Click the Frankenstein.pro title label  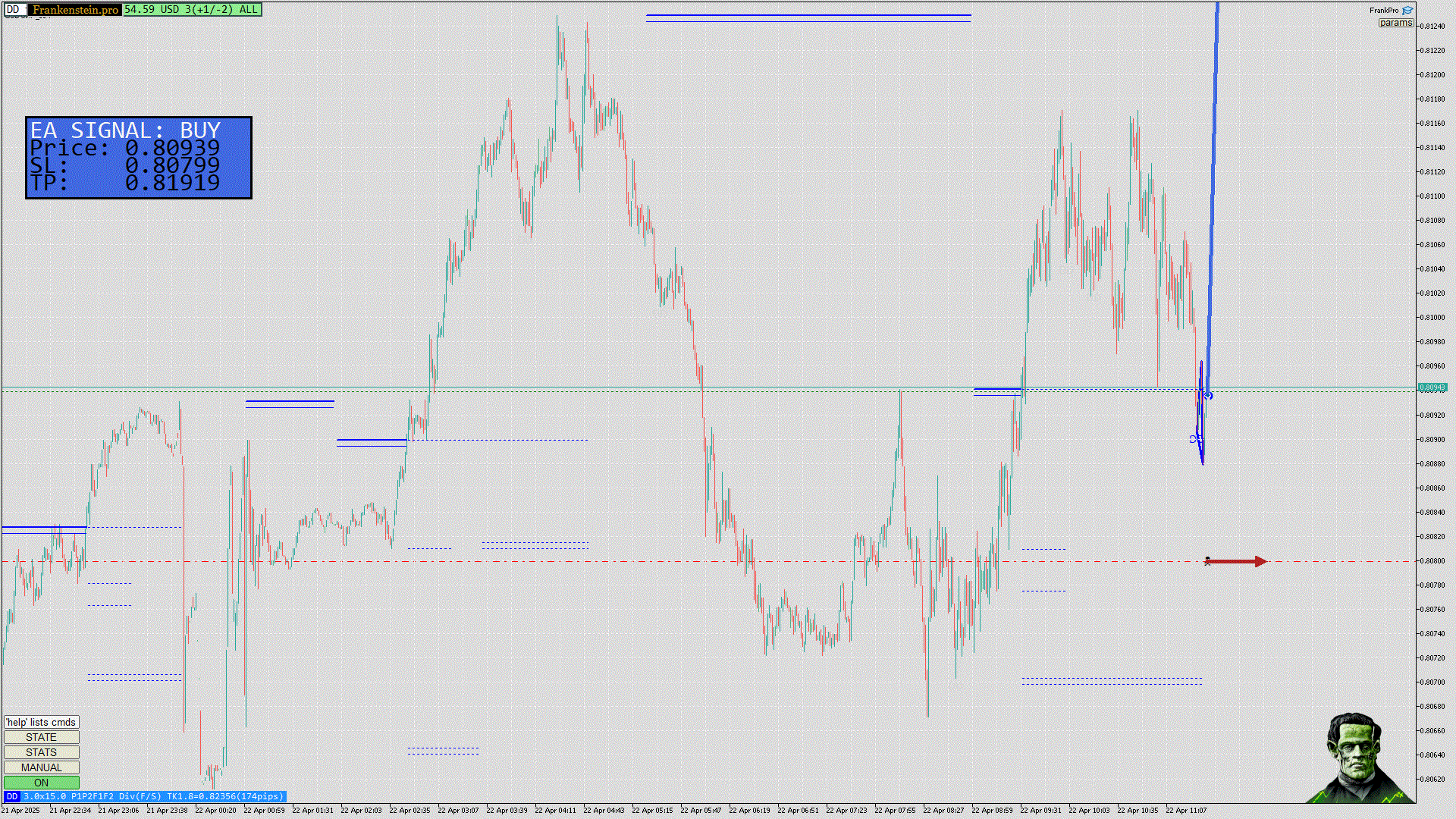[75, 10]
